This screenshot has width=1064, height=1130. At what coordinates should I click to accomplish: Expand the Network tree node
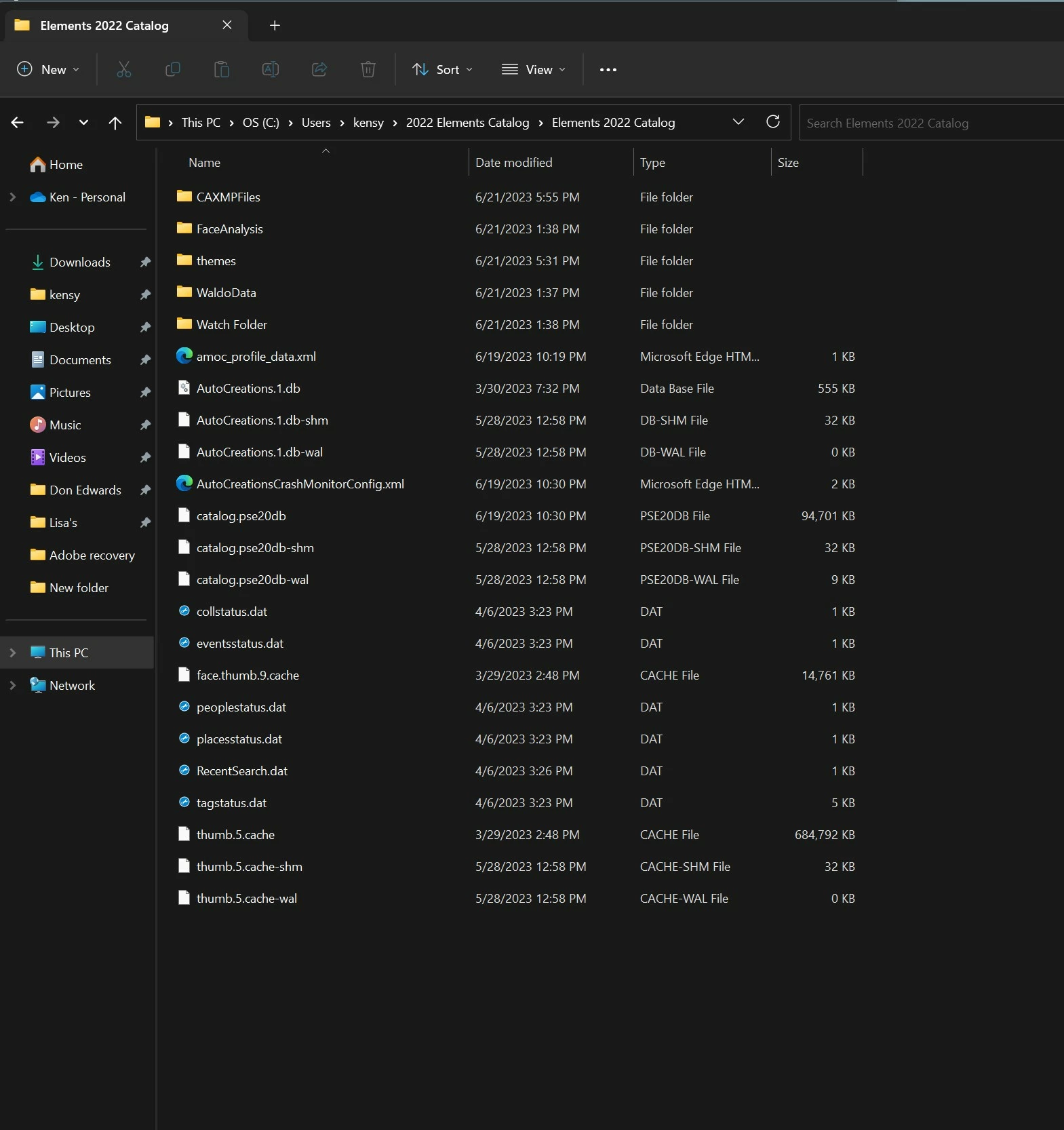(12, 685)
